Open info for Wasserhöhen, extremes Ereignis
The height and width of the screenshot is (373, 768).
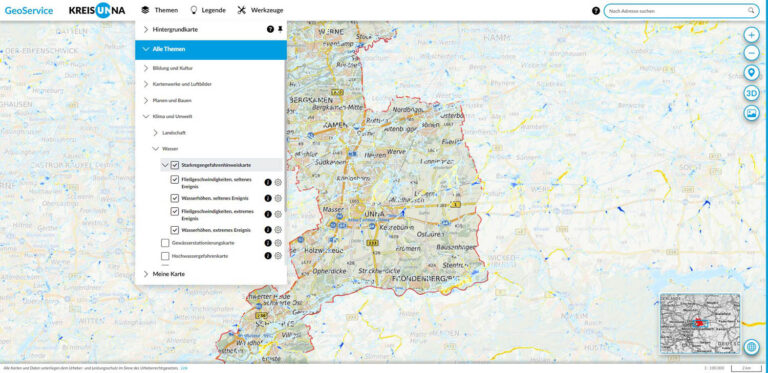pos(268,230)
